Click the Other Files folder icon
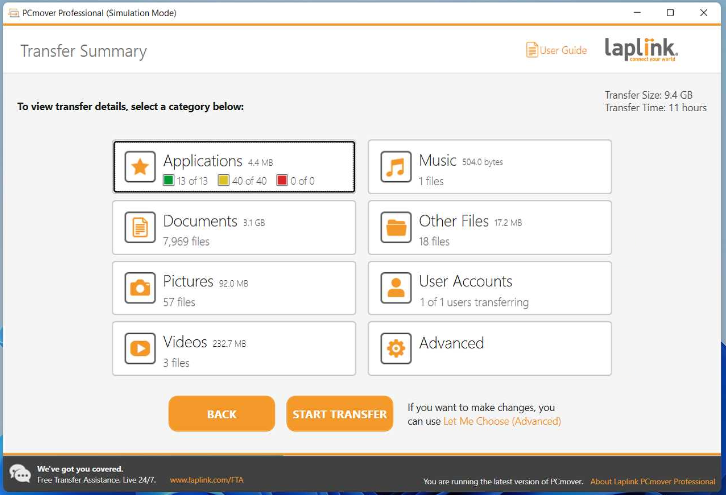This screenshot has height=495, width=726. pyautogui.click(x=396, y=227)
